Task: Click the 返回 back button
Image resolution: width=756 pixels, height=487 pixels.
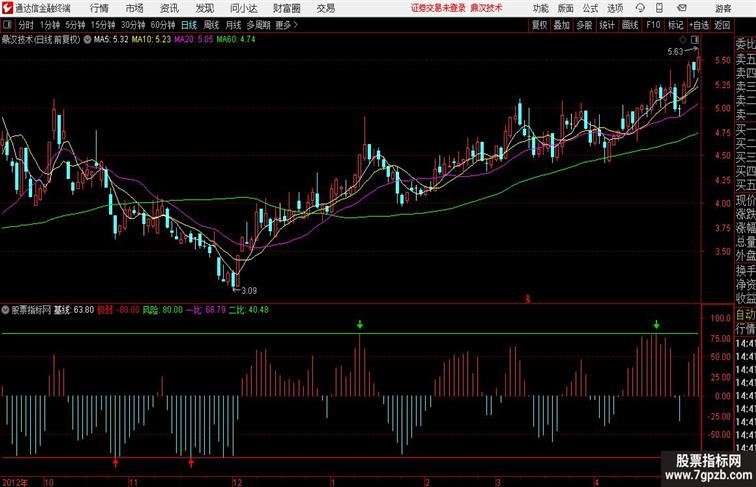Action: coord(722,25)
